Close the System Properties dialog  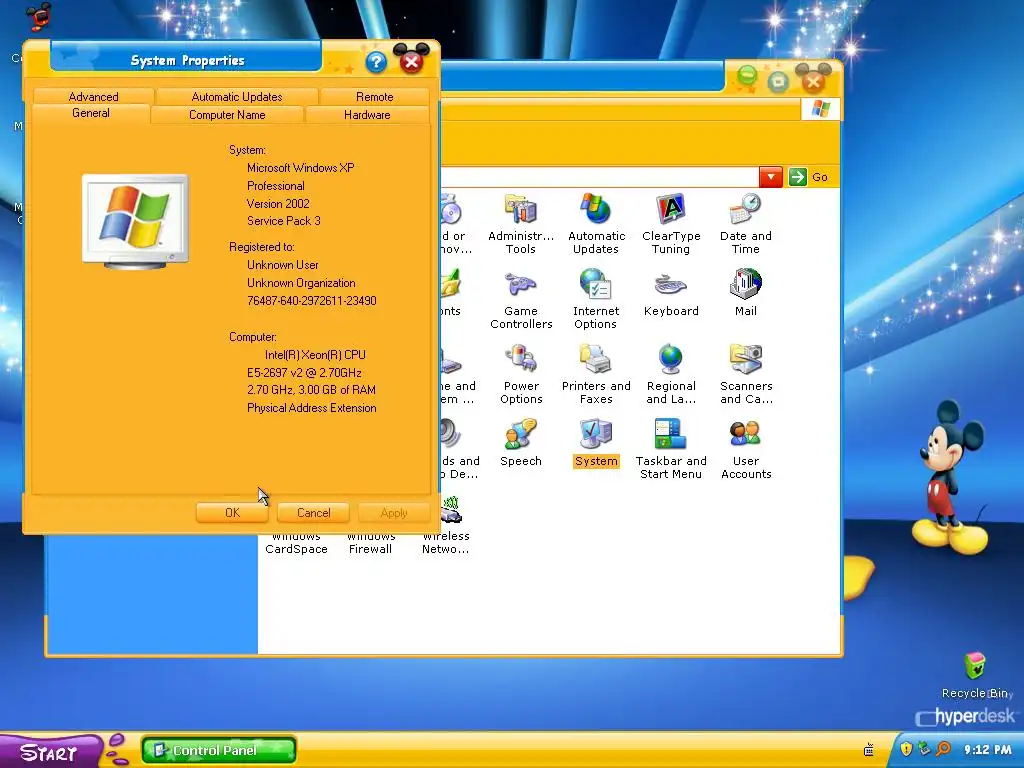click(411, 61)
